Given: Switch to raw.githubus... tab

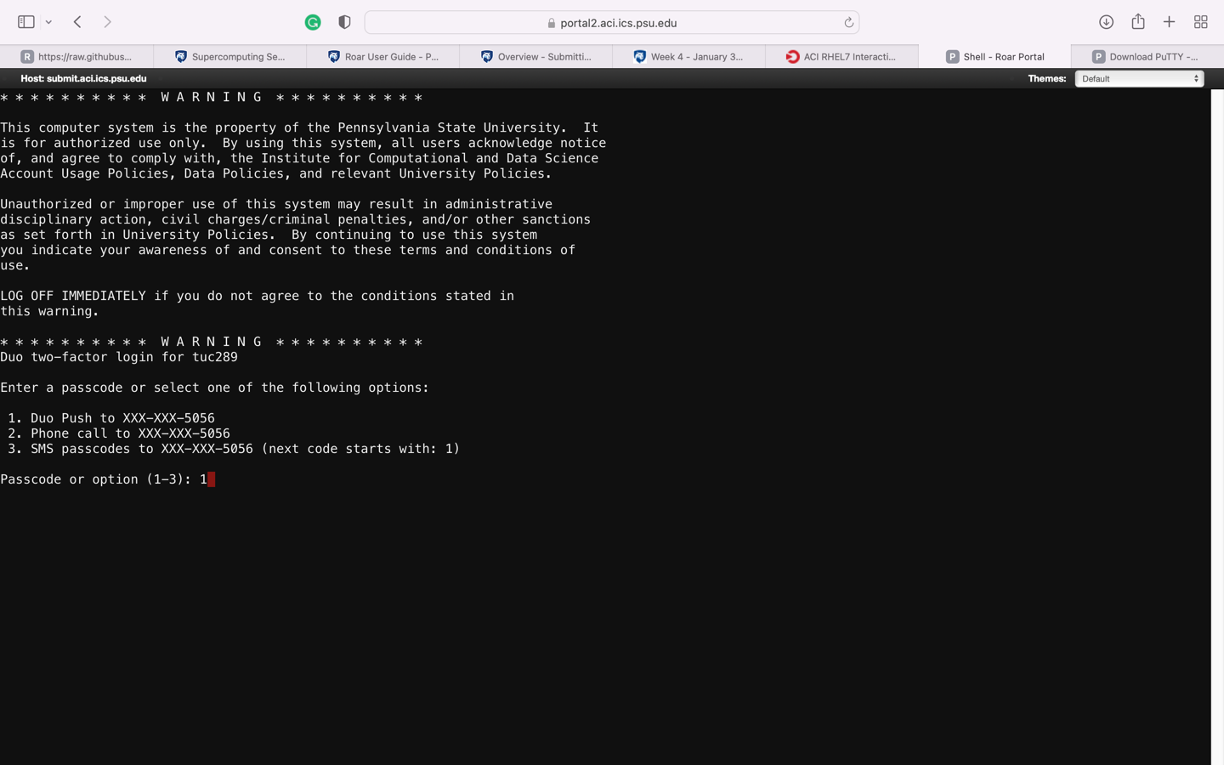Looking at the screenshot, I should pyautogui.click(x=77, y=57).
